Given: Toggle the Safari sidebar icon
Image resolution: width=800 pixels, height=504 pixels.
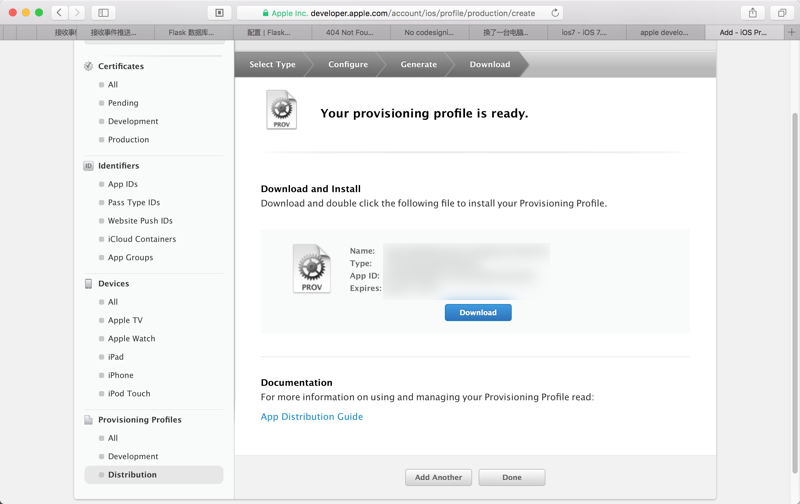Looking at the screenshot, I should [103, 13].
